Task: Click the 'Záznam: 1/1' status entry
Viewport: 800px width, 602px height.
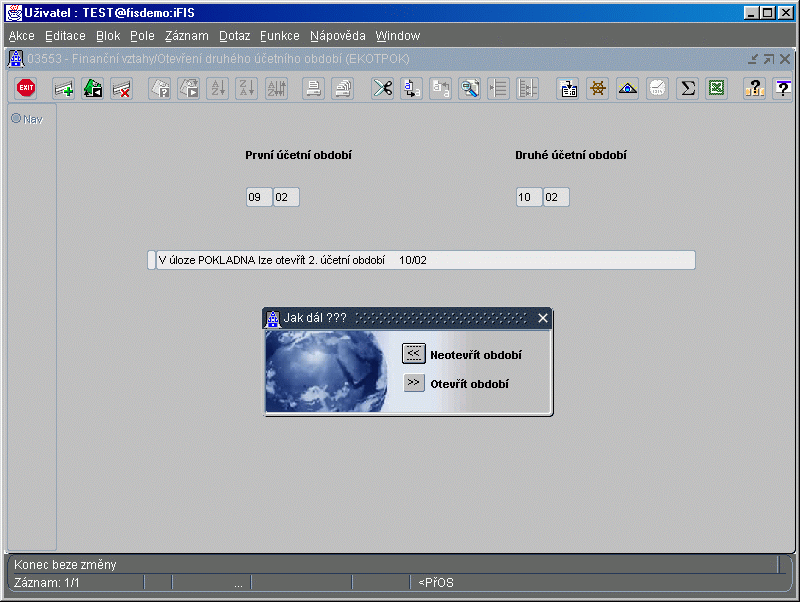Action: (x=46, y=583)
